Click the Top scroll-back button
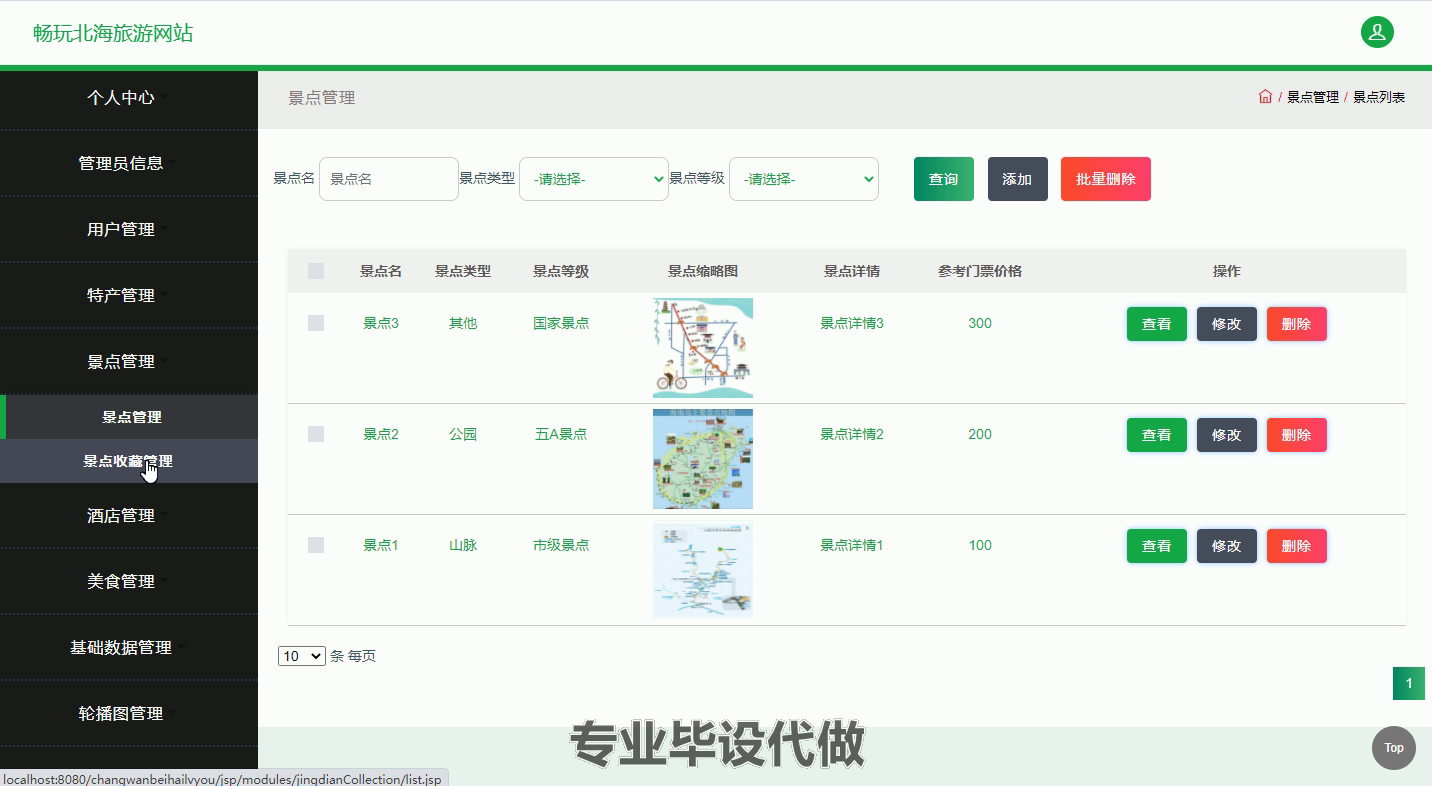Screen dimensions: 1432x786 tap(1393, 748)
